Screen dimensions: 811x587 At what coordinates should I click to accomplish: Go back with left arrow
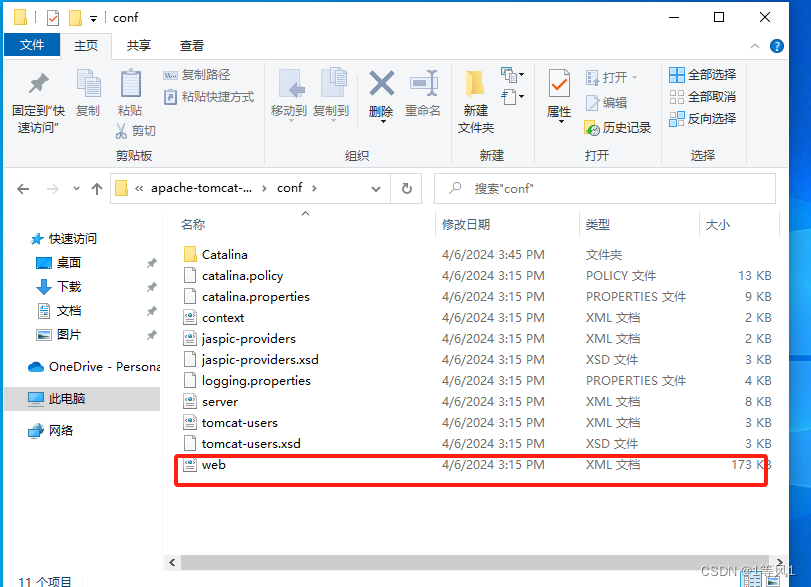point(23,189)
